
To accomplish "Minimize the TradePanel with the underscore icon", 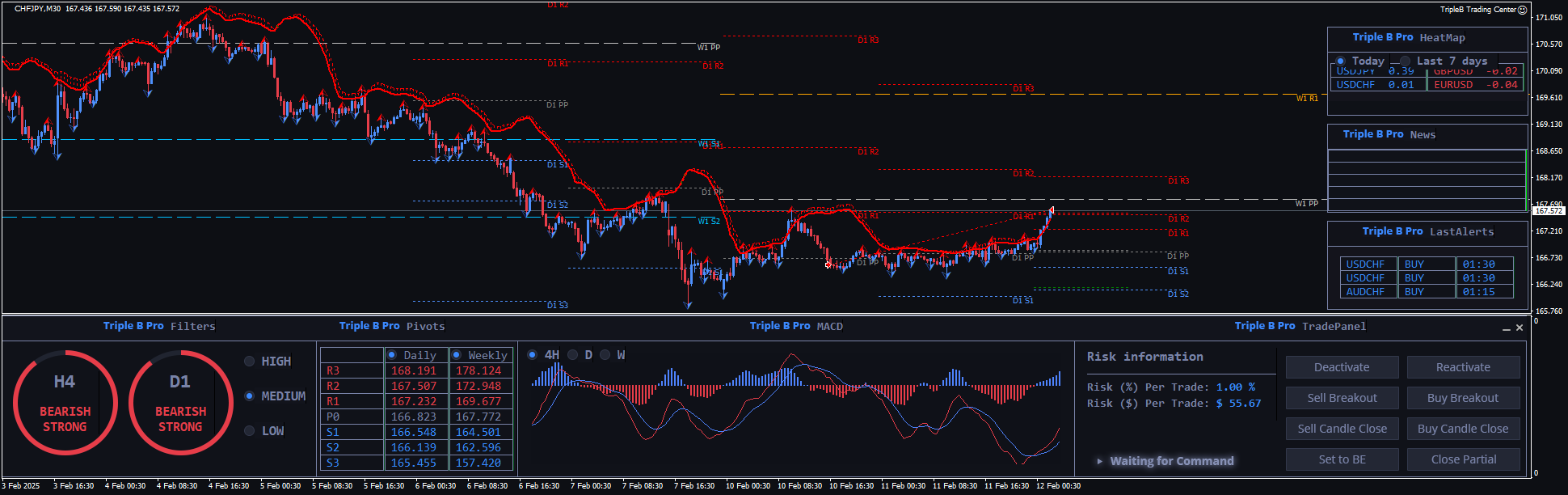I will coord(1506,328).
